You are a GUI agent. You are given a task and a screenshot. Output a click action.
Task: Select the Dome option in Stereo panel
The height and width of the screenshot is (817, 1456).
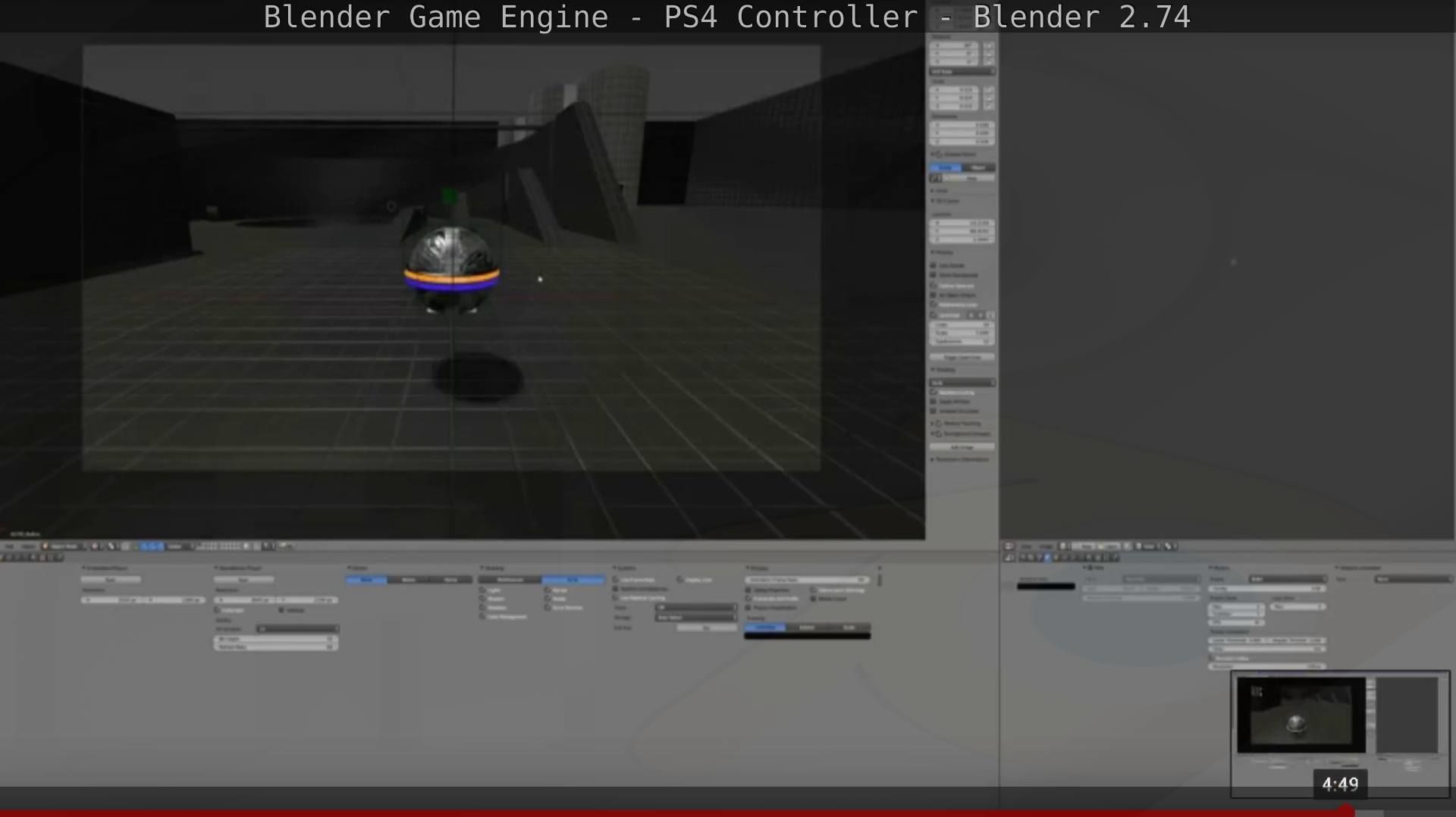(x=450, y=580)
